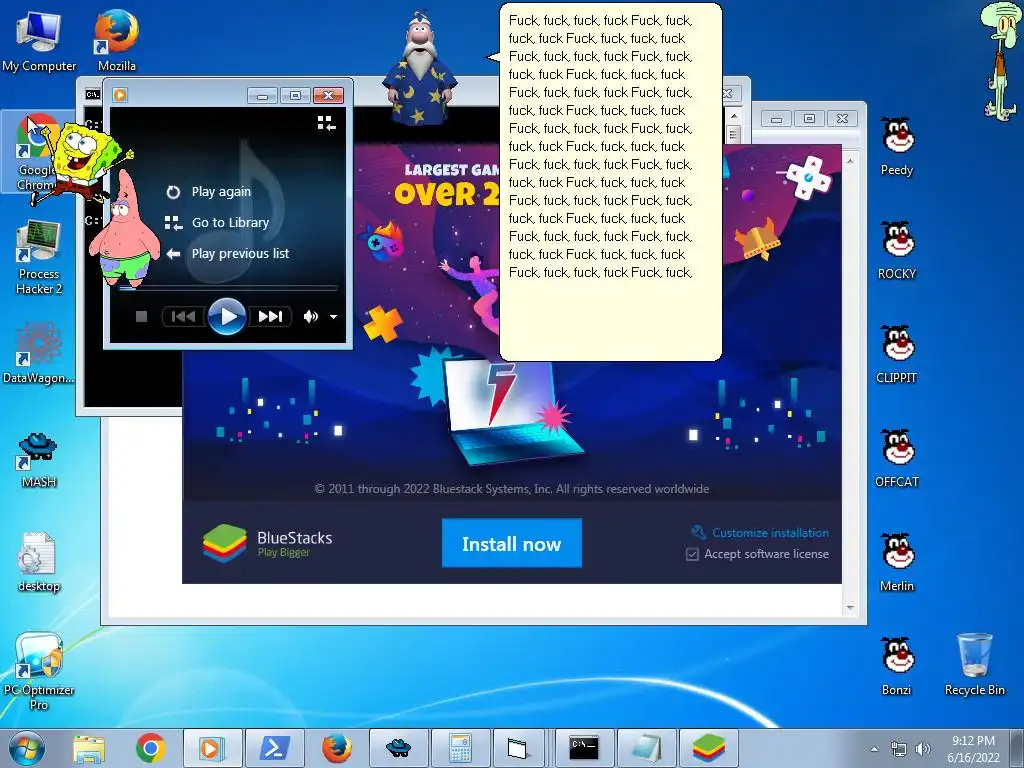Open the OFFCAT desktop icon
1024x768 pixels.
897,458
